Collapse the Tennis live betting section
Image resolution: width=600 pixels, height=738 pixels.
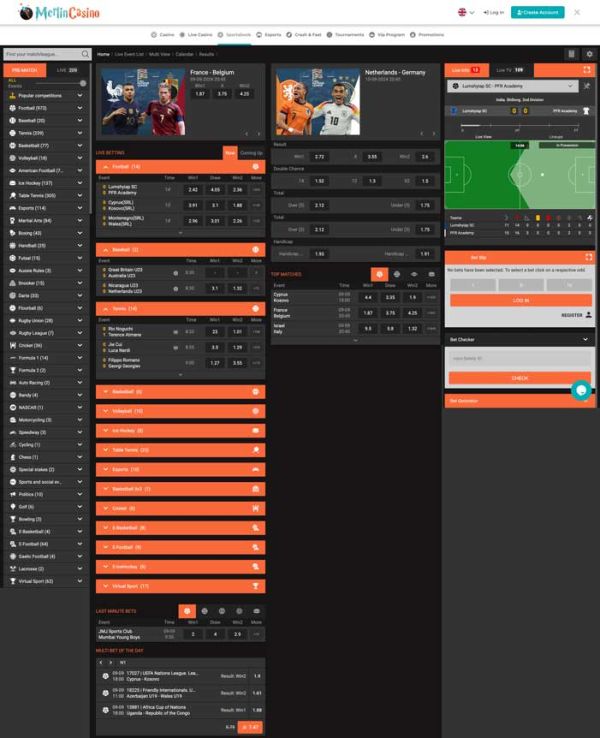click(x=180, y=309)
